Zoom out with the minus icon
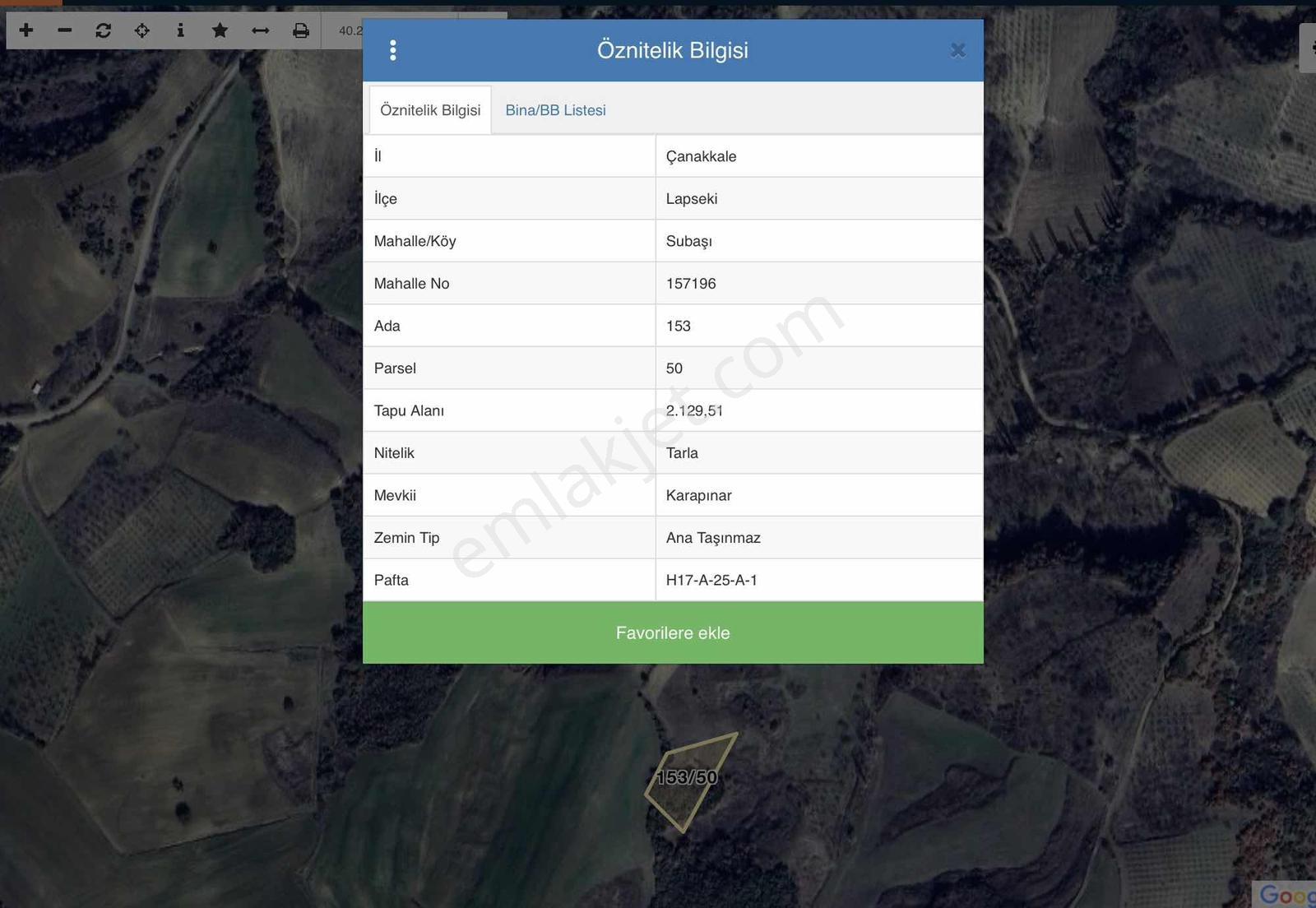 pyautogui.click(x=65, y=30)
